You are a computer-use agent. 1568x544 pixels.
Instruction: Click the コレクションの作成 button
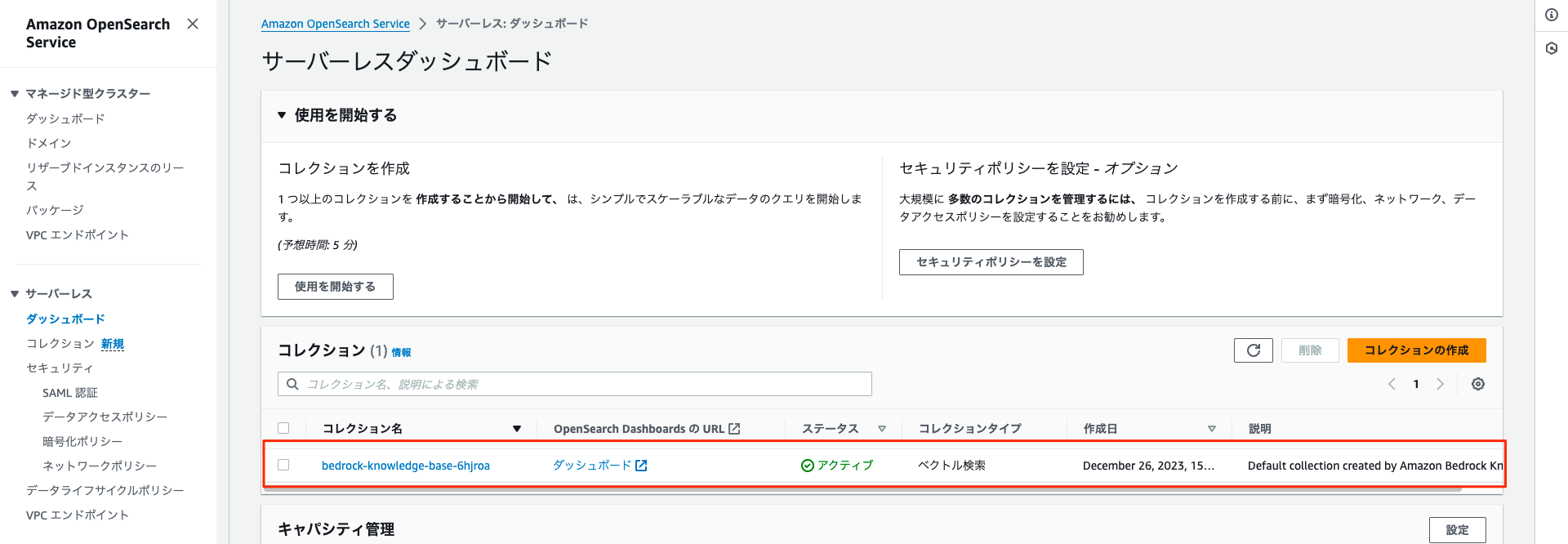click(1417, 350)
